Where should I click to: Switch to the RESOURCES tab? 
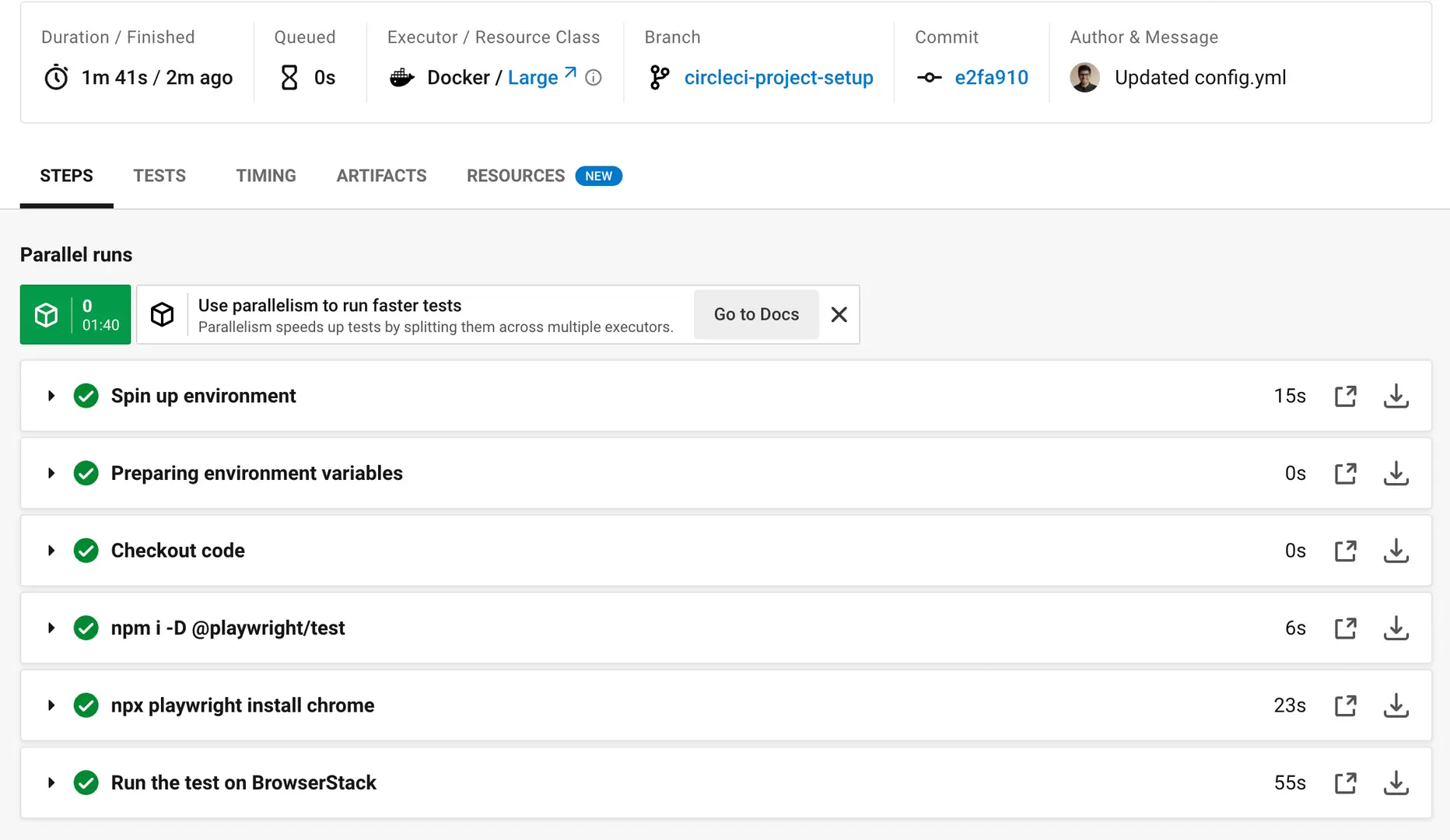coord(516,176)
